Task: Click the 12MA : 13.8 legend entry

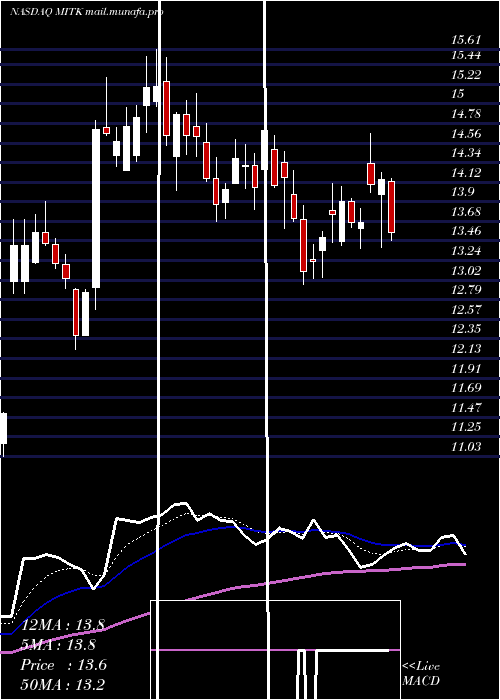Action: point(61,625)
